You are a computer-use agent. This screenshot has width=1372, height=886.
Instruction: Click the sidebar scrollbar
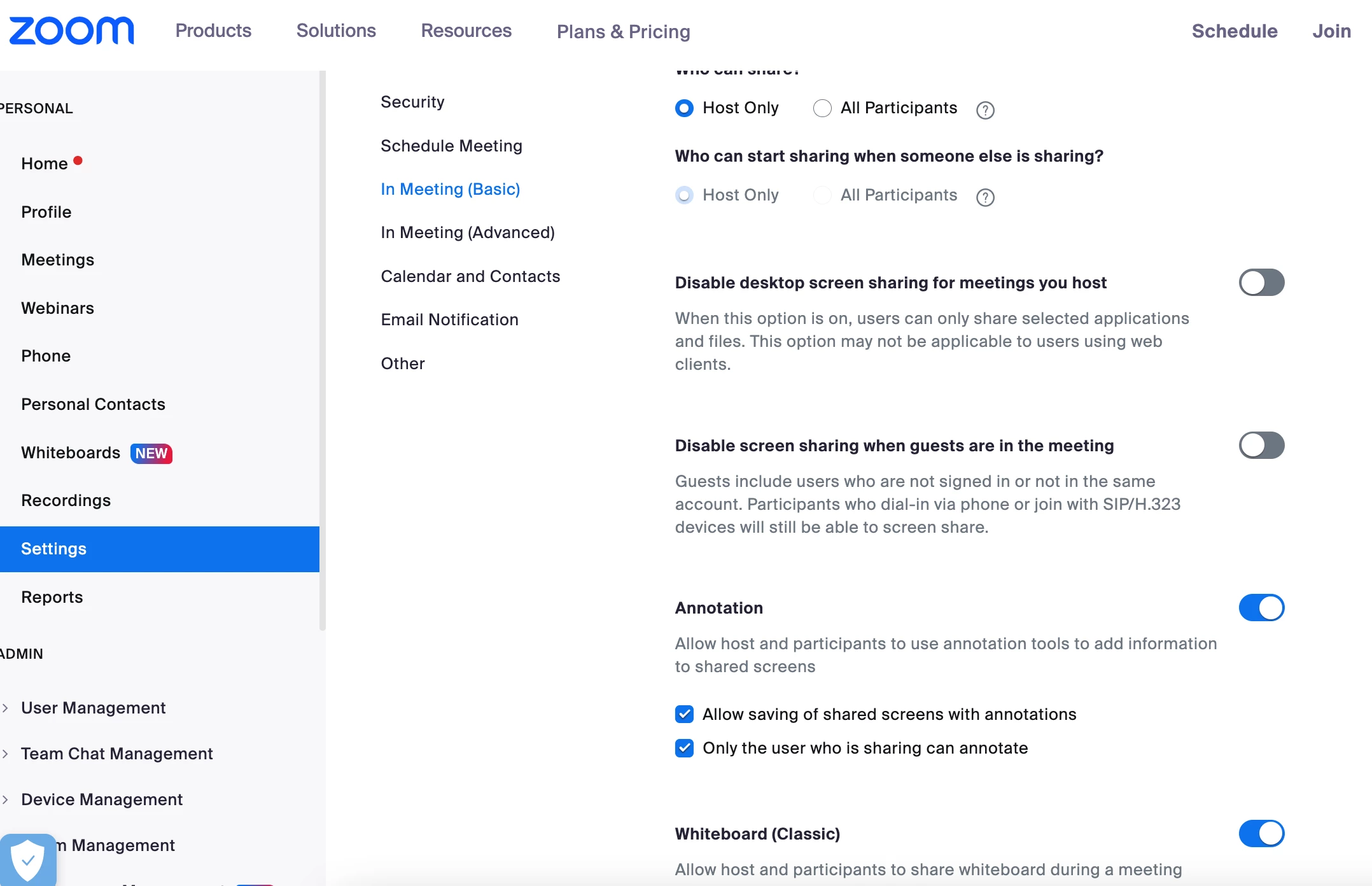point(323,350)
